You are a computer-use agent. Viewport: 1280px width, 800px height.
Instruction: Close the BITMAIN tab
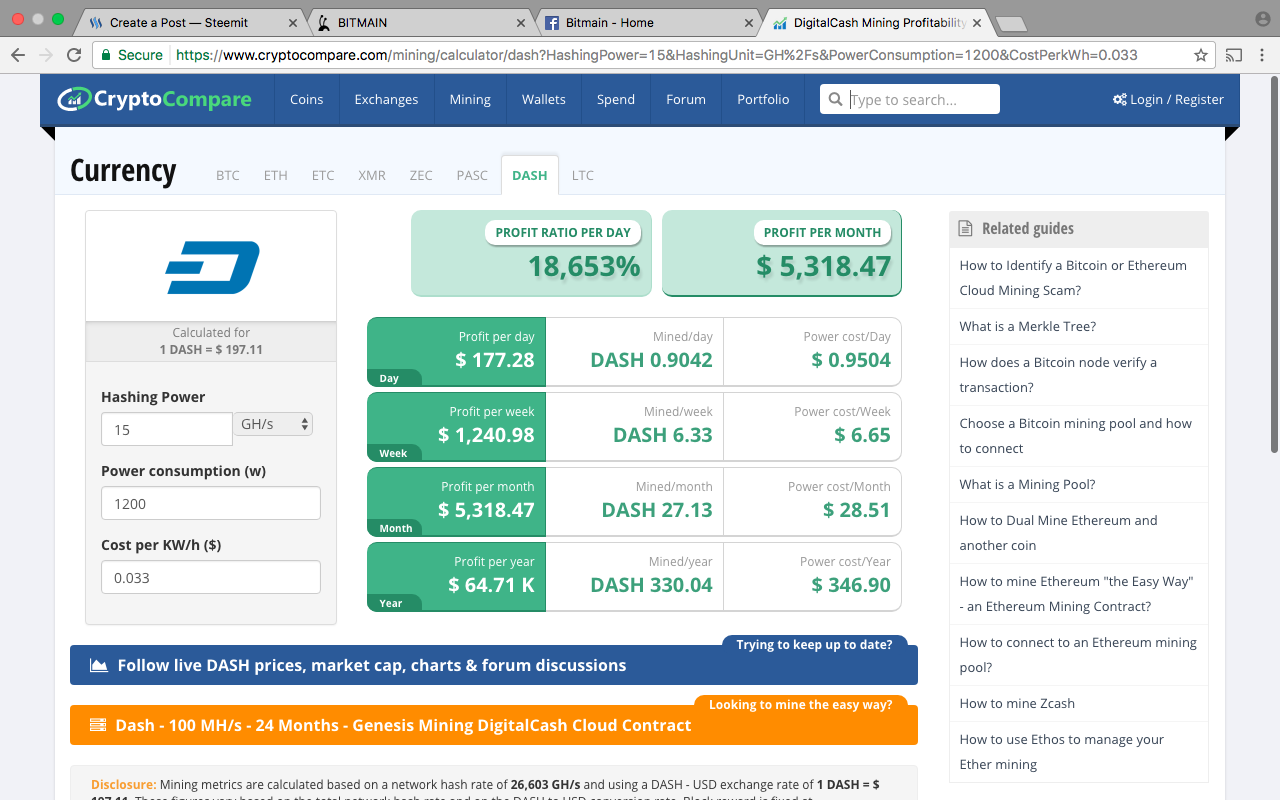(520, 22)
